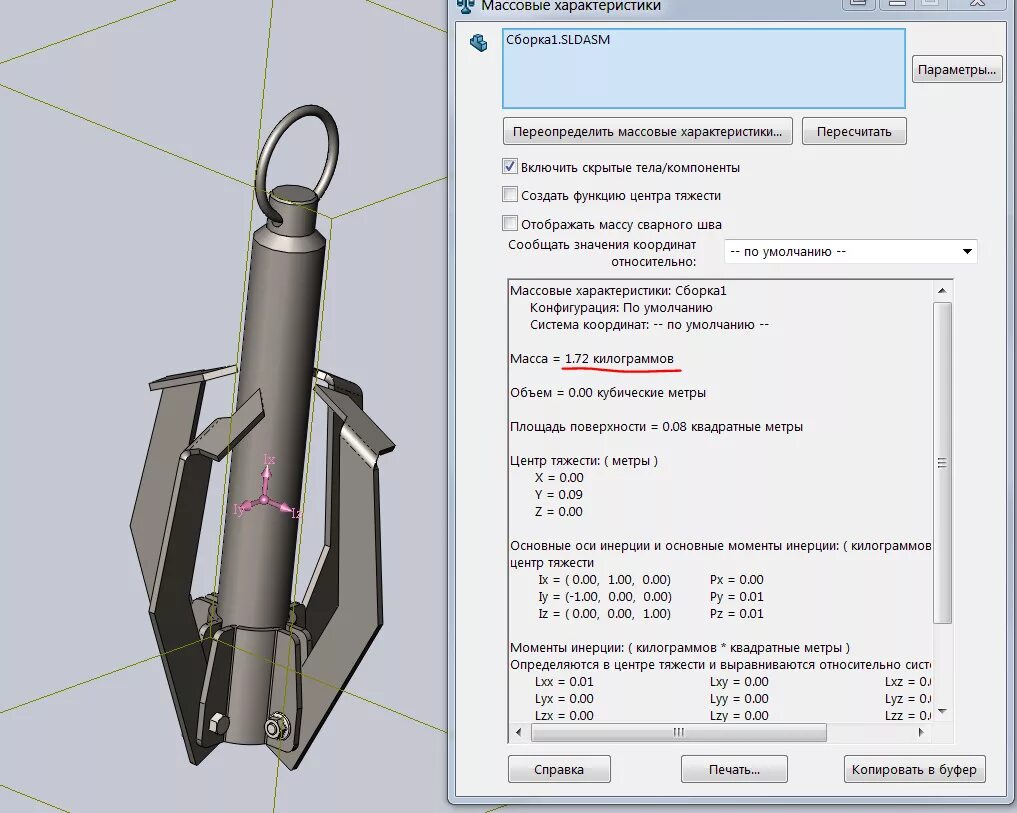This screenshot has width=1017, height=813.
Task: Open the Параметры... options button
Action: (x=957, y=69)
